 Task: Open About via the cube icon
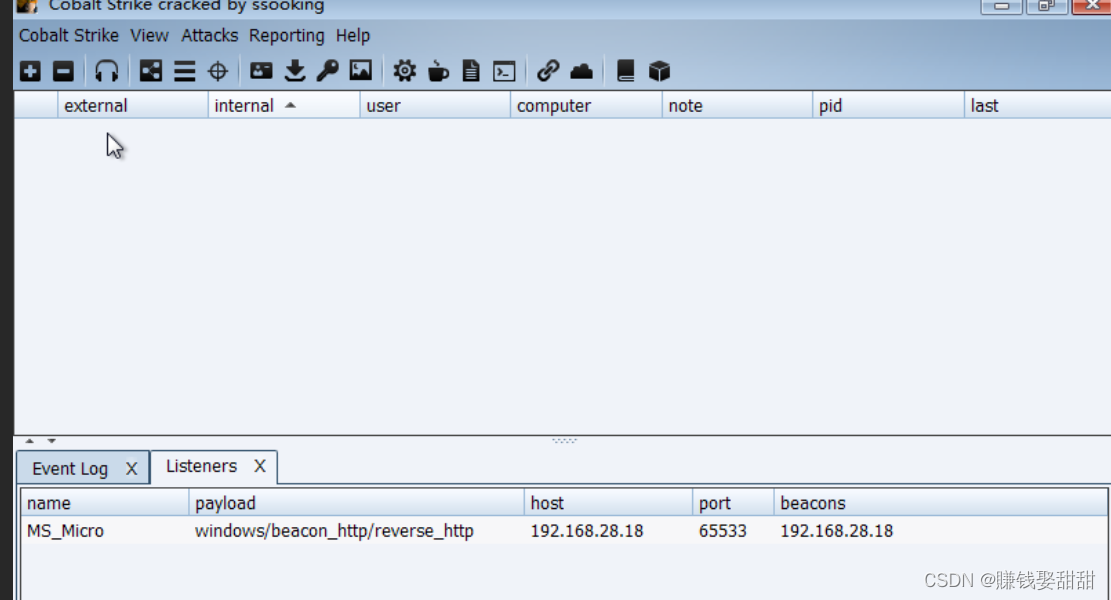pos(659,71)
